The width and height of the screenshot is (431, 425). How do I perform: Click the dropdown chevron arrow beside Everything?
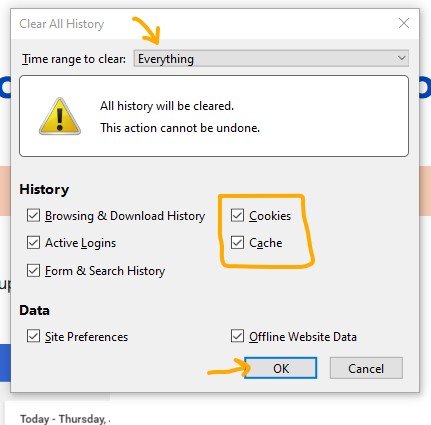click(x=402, y=58)
